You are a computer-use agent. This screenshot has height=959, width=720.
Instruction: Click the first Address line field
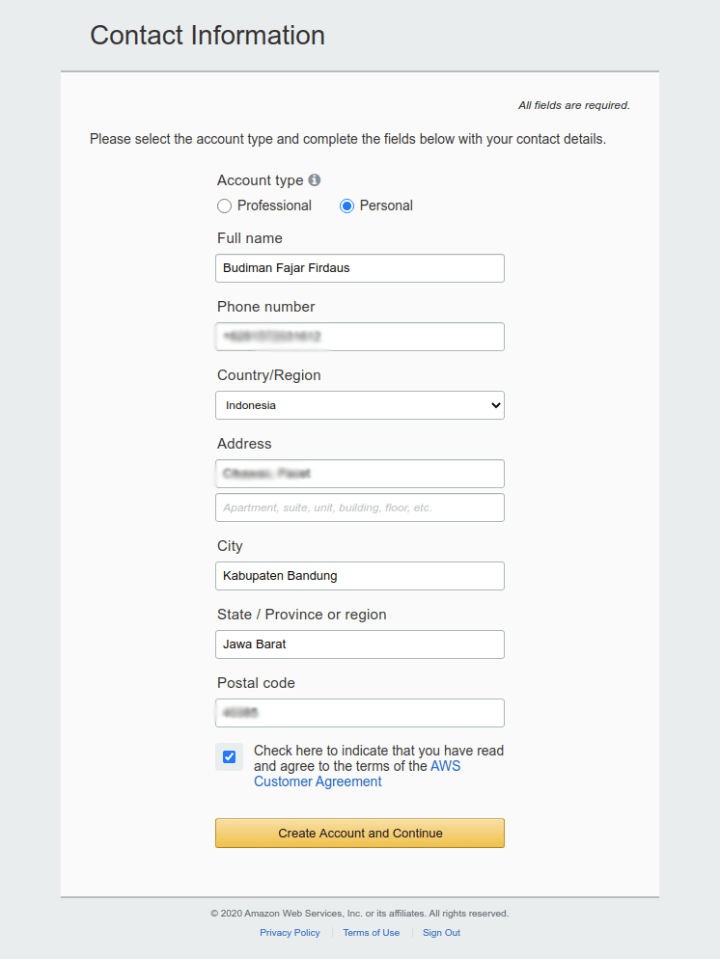pyautogui.click(x=360, y=473)
